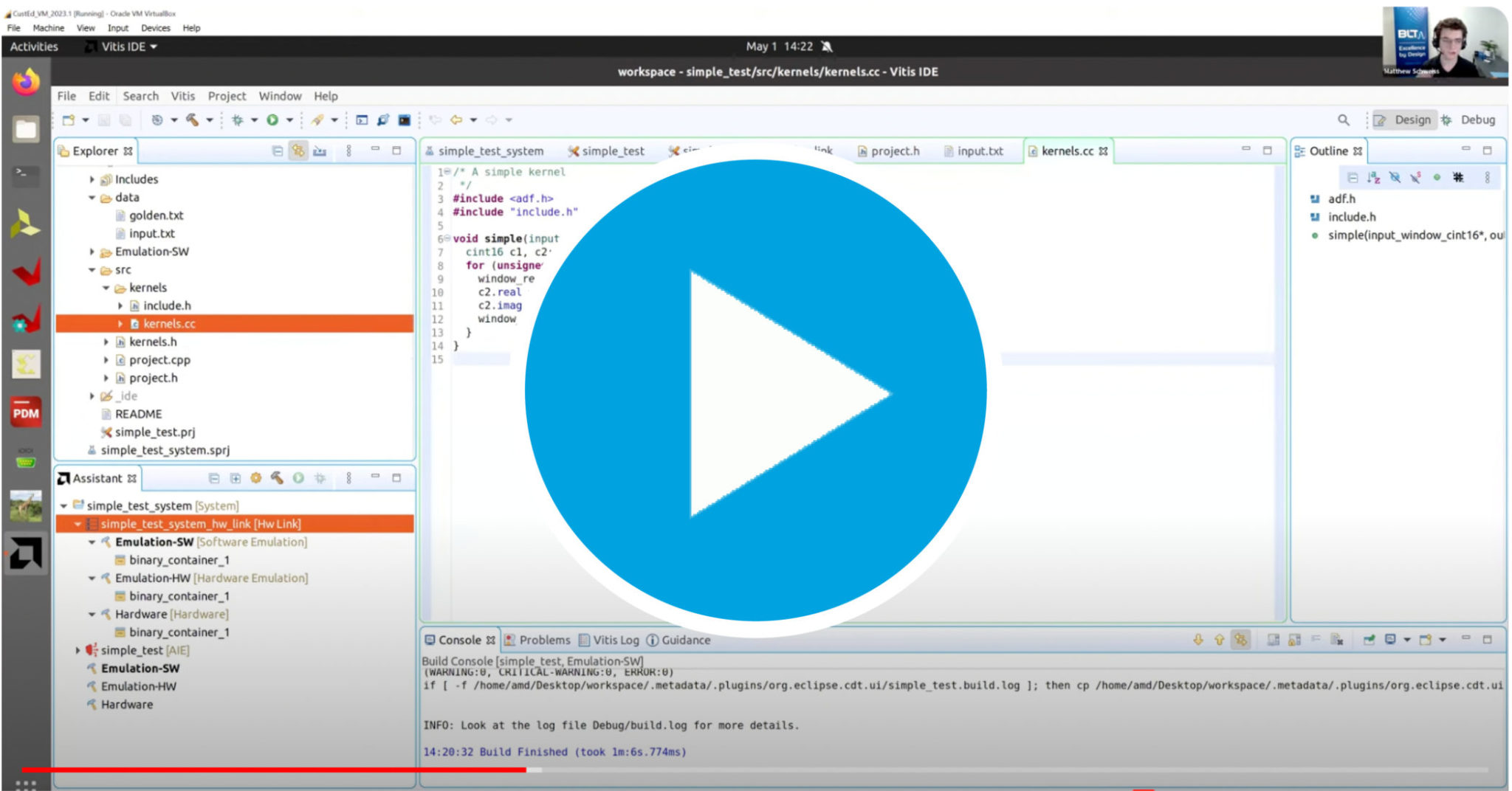Screen dimensions: 1512x791
Task: Open the dropdown arrow next to Run button
Action: coord(289,120)
